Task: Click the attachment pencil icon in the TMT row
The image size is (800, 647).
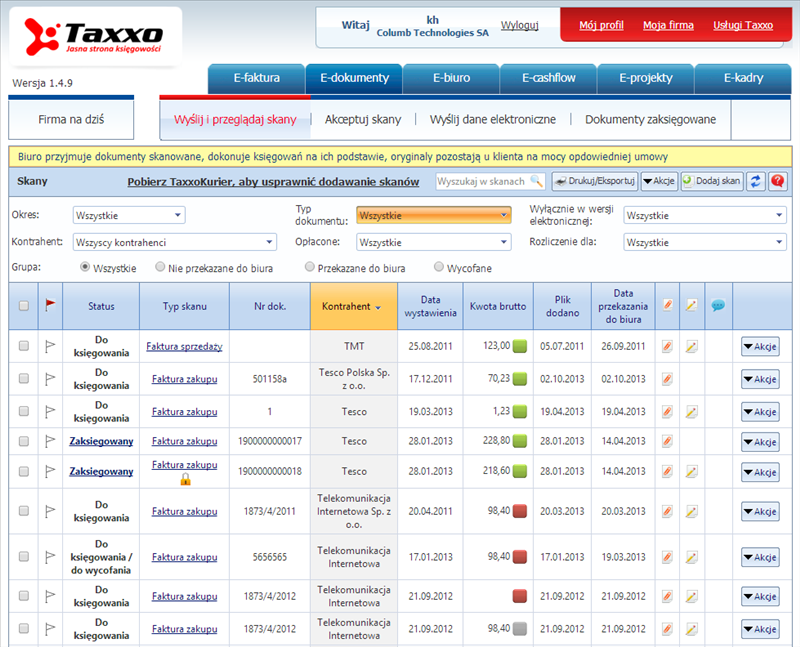Action: tap(667, 346)
